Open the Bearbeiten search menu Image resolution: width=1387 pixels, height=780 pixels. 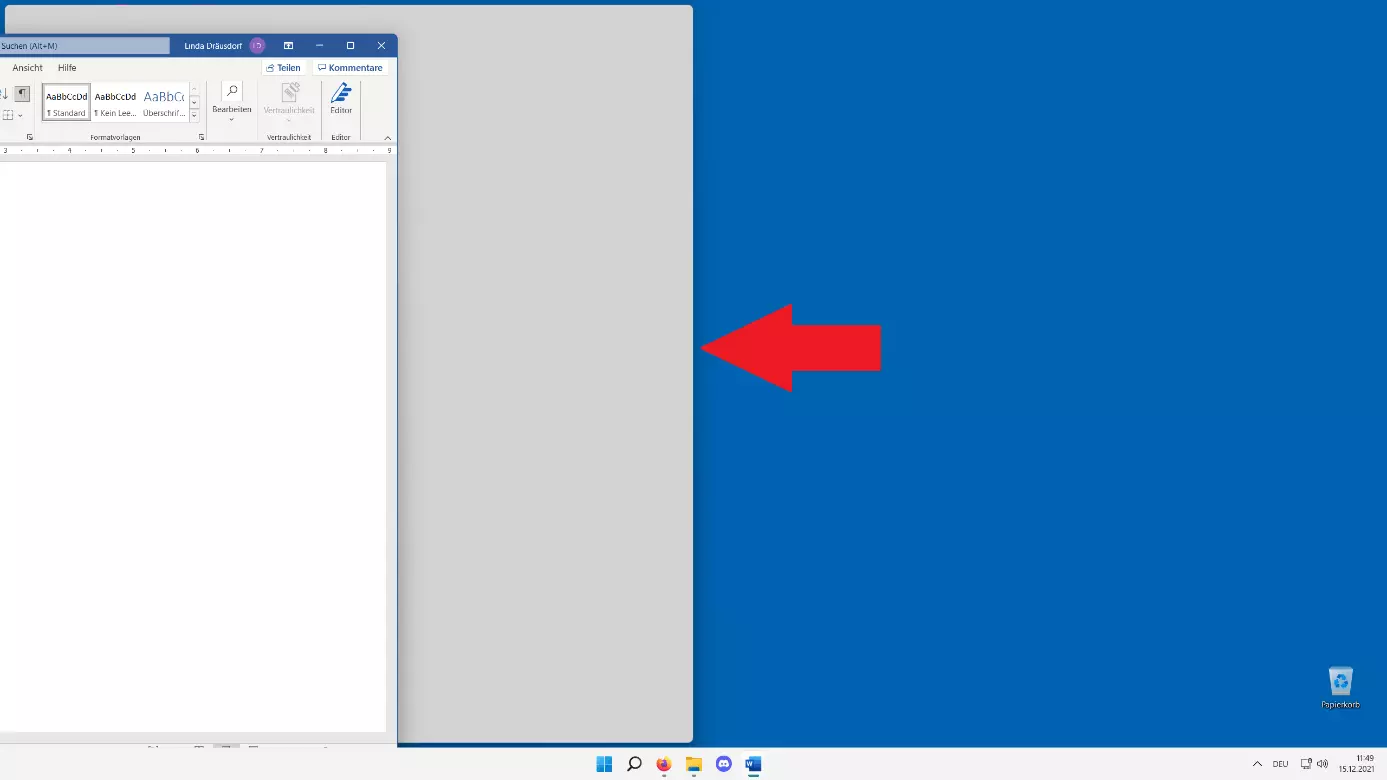(231, 102)
